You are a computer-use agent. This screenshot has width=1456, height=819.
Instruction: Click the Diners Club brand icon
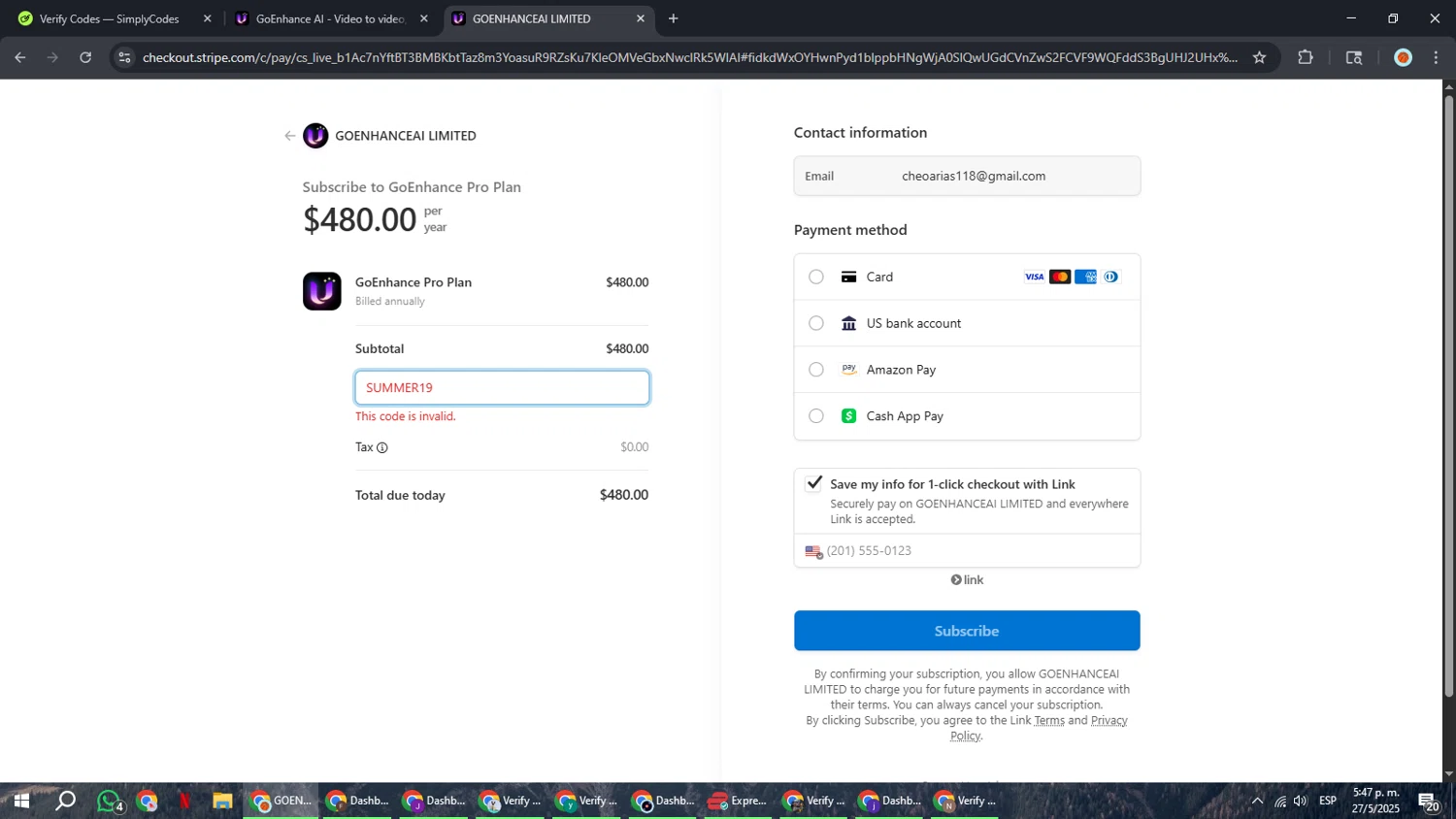(1110, 277)
